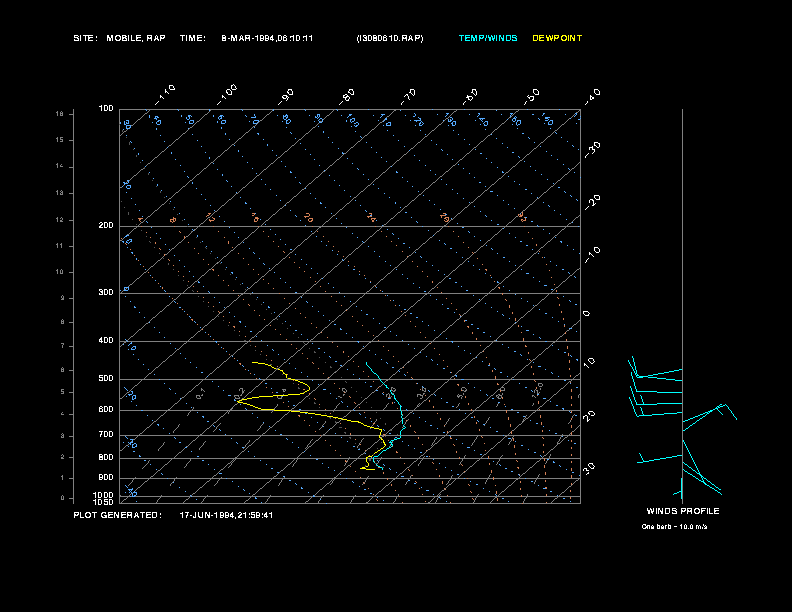
Task: Click the file name "(I3080610.RAP)"
Action: [x=390, y=38]
